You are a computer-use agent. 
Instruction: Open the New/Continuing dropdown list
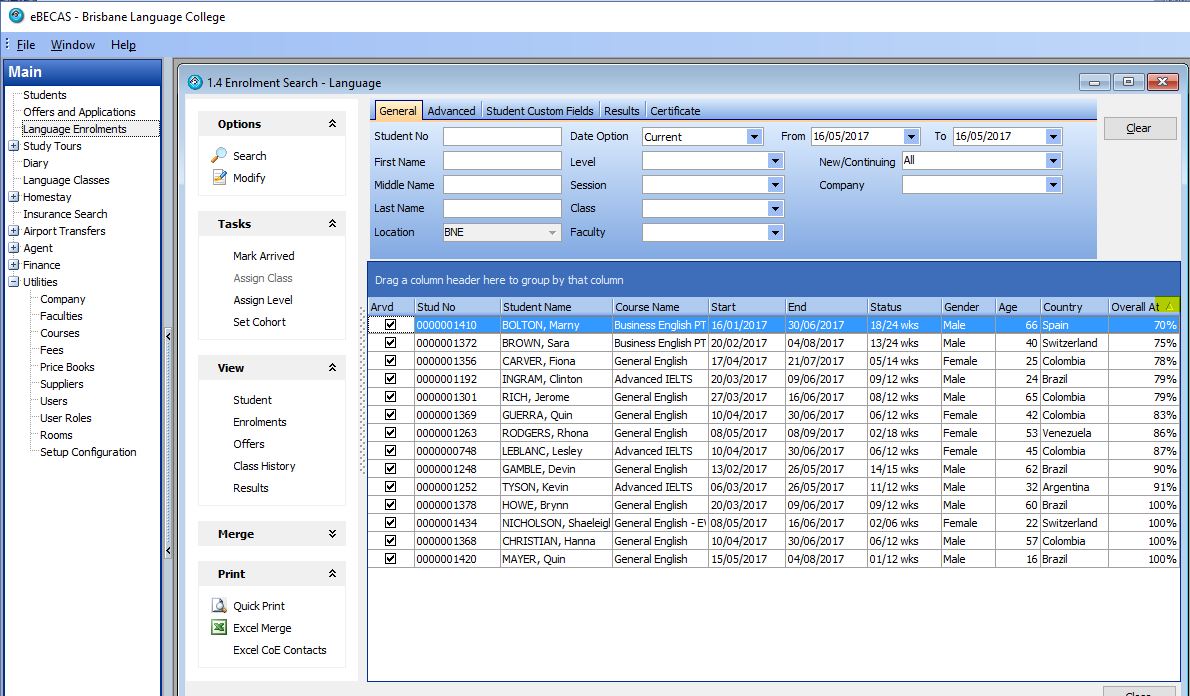click(x=1053, y=161)
